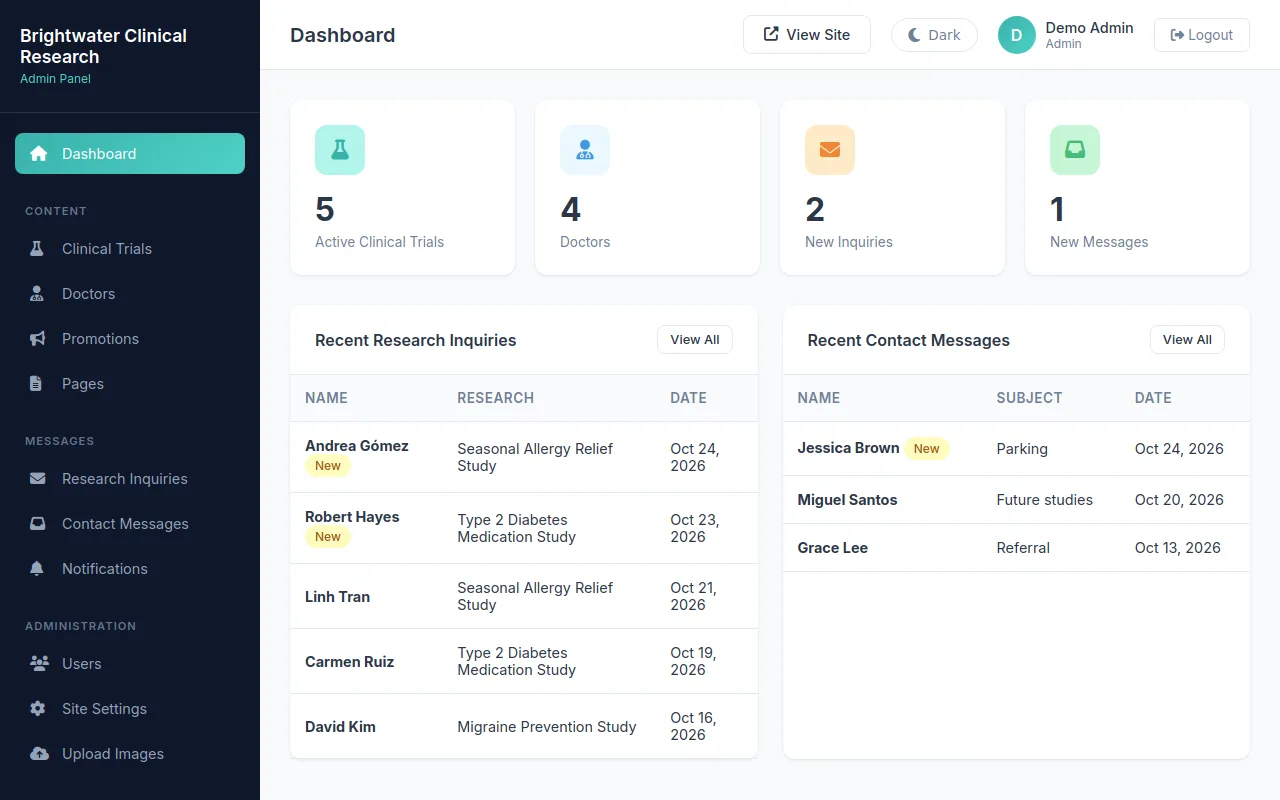Image resolution: width=1280 pixels, height=800 pixels.
Task: Click the New badge next to Jessica Brown
Action: pyautogui.click(x=926, y=449)
